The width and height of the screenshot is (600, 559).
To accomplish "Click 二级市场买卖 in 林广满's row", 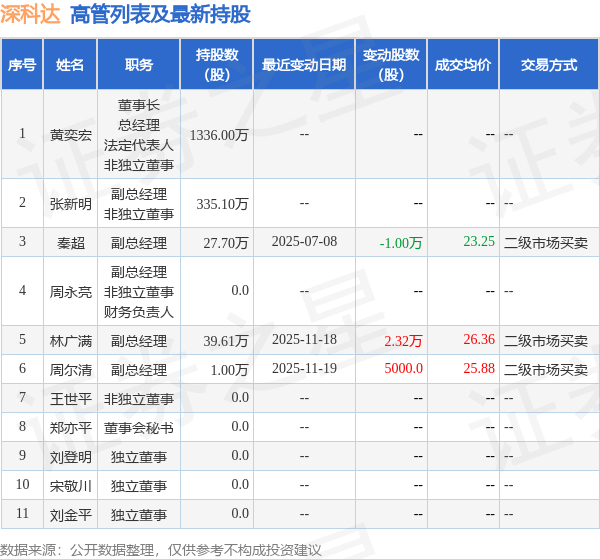I will pos(546,341).
